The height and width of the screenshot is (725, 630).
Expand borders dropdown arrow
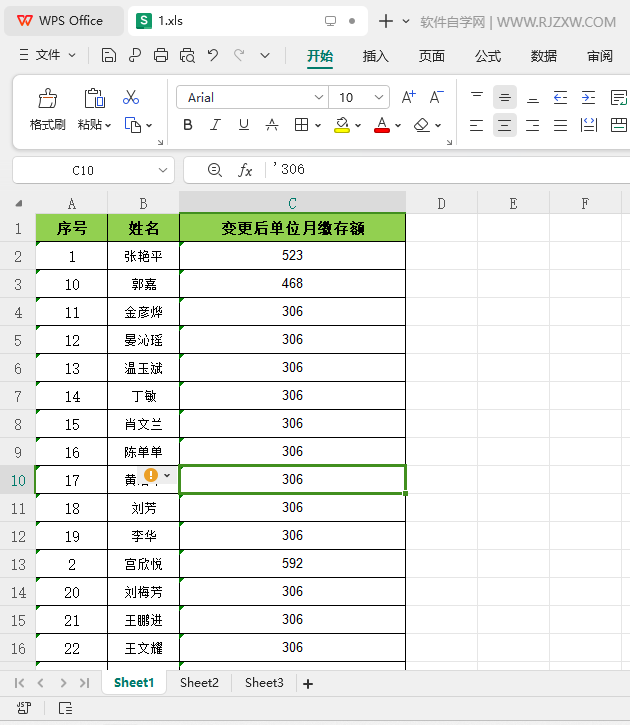click(x=318, y=125)
